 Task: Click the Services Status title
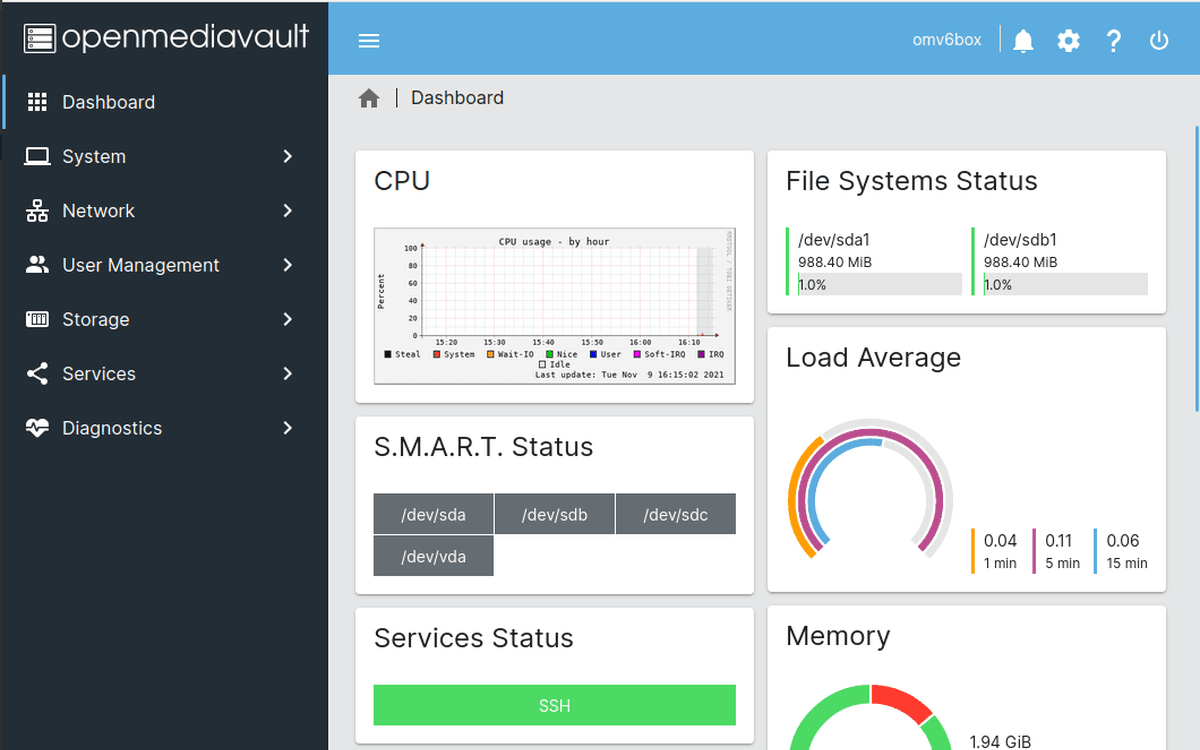[474, 638]
